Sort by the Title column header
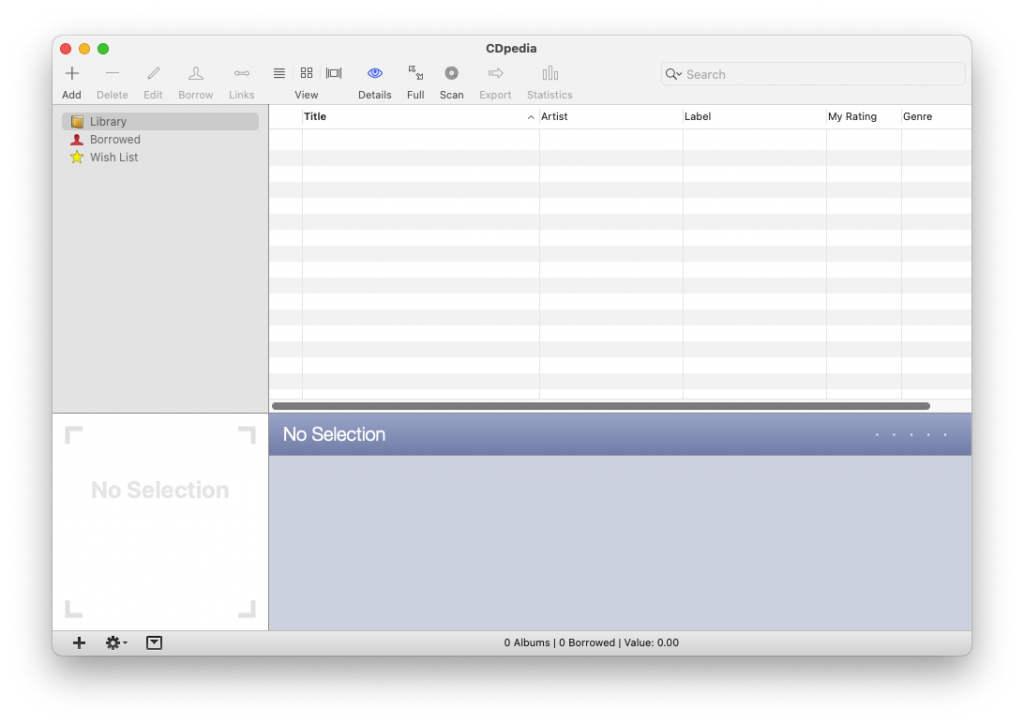This screenshot has height=725, width=1024. coord(420,116)
